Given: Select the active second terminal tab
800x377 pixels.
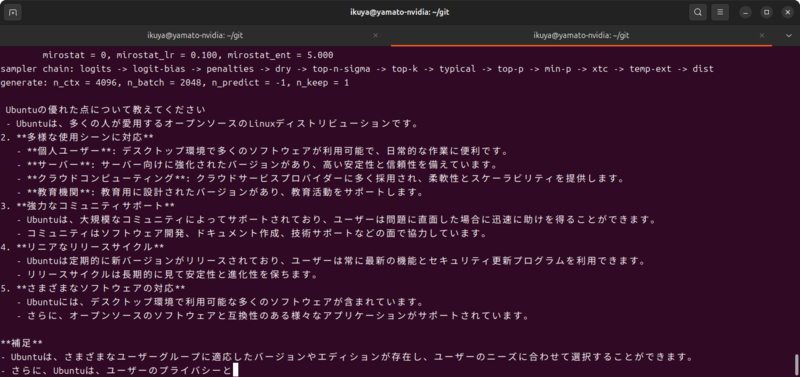Looking at the screenshot, I should tap(581, 35).
